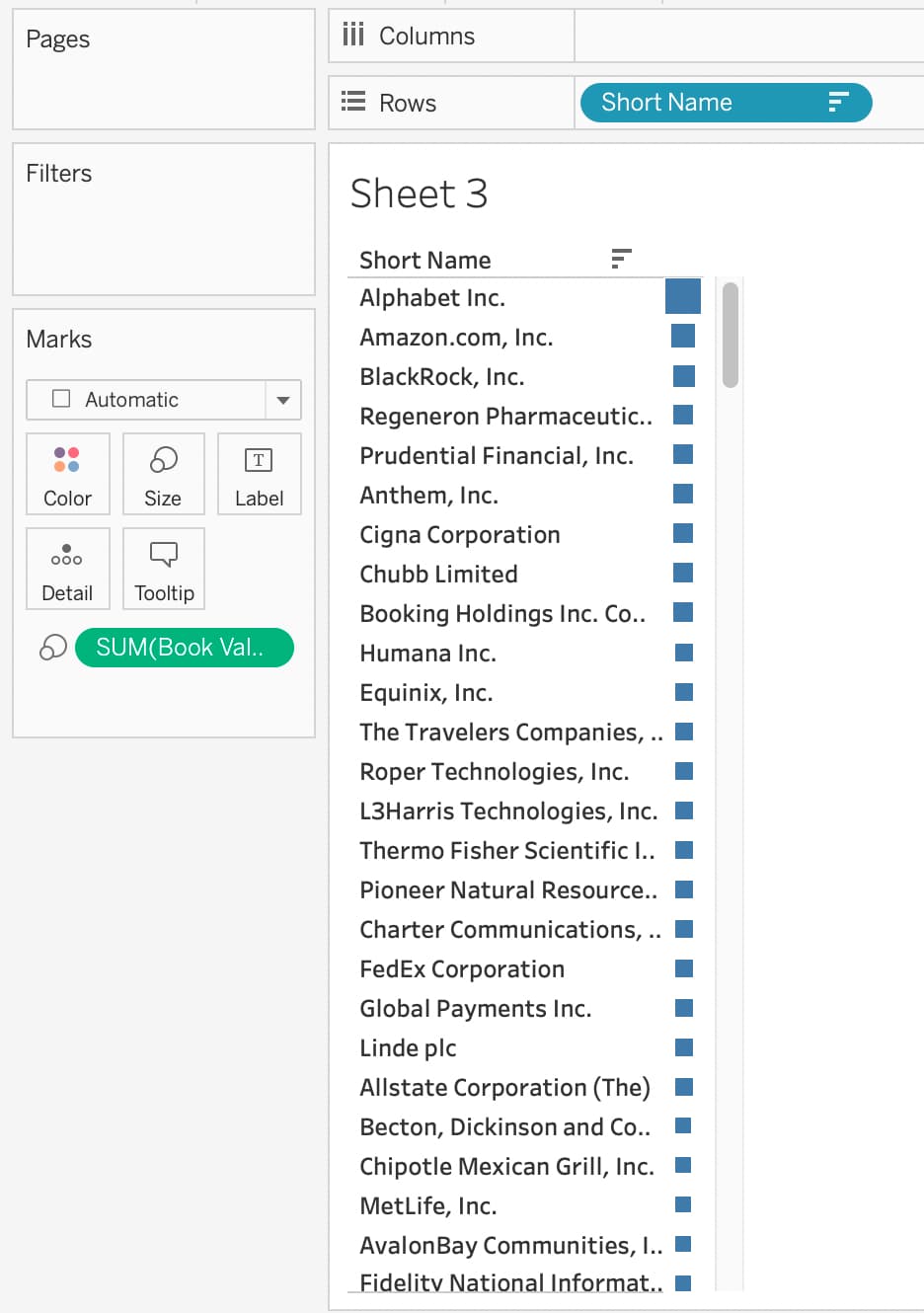The width and height of the screenshot is (924, 1313).
Task: Click the empty Filters shelf
Action: point(163,232)
